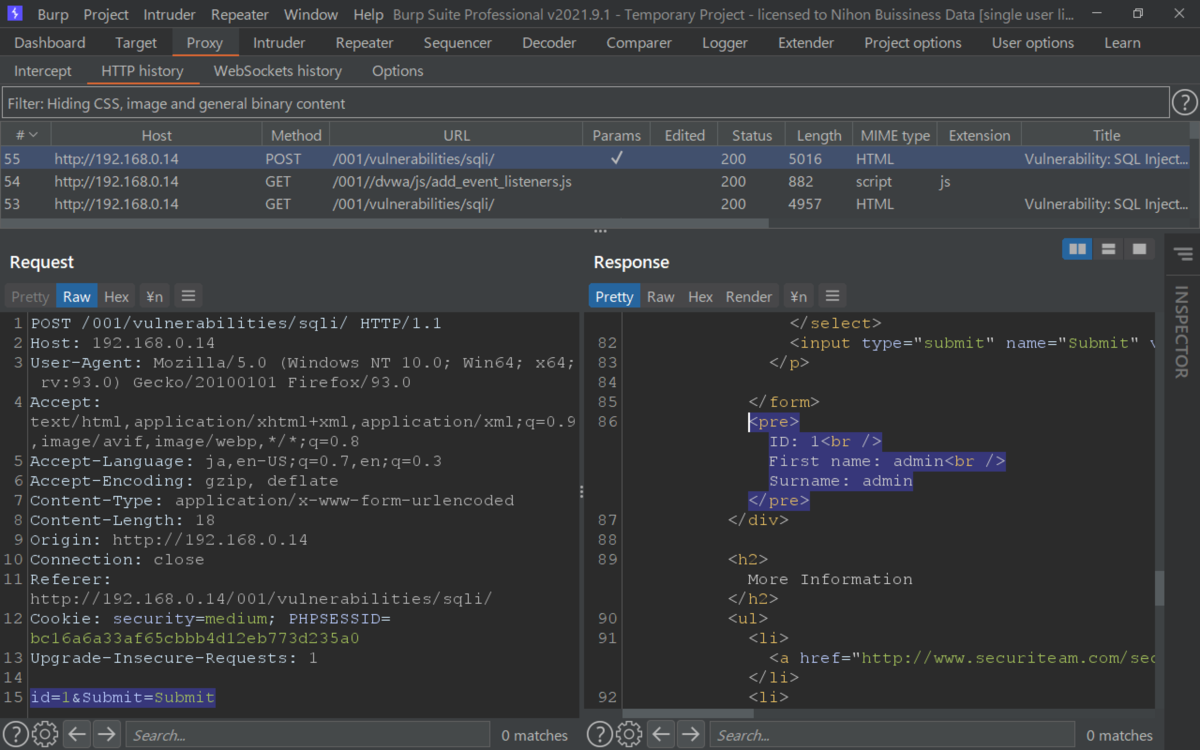Open Request search settings gear
The width and height of the screenshot is (1200, 750).
[45, 735]
